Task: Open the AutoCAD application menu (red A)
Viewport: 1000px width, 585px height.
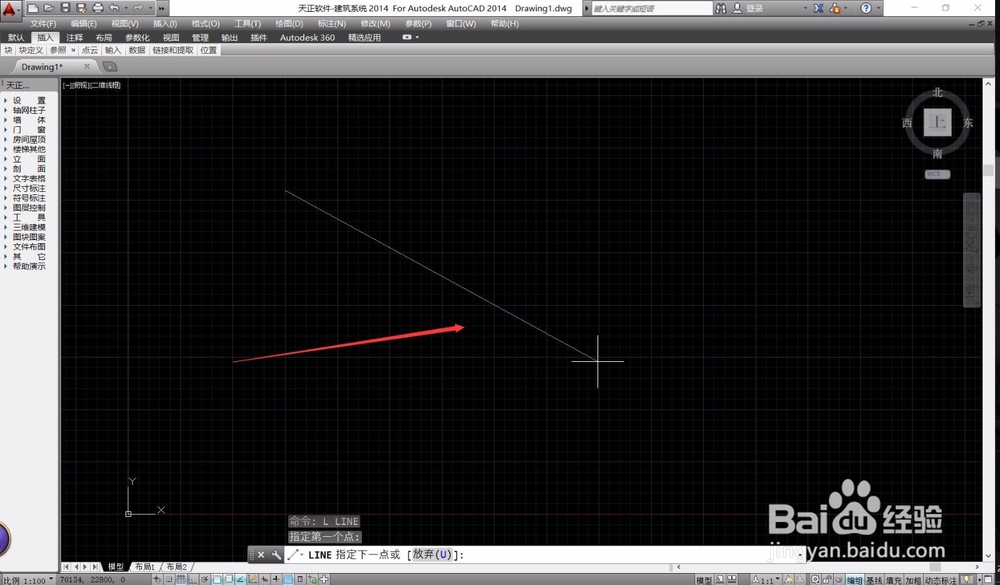Action: [10, 9]
